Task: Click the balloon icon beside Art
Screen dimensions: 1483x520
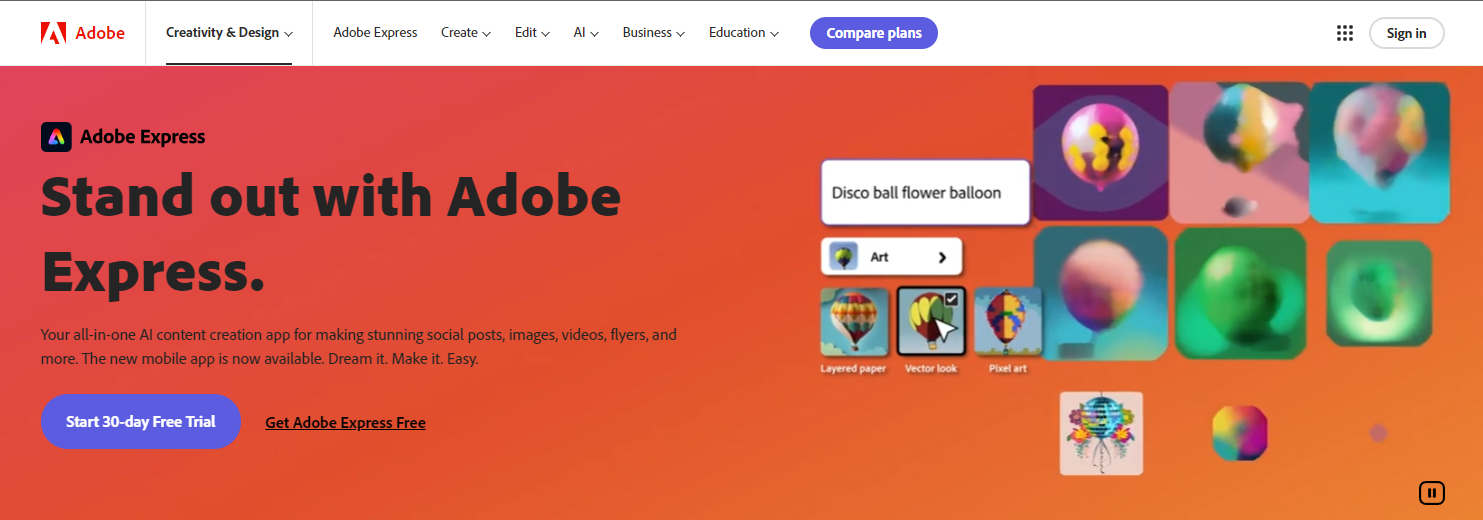Action: coord(844,257)
